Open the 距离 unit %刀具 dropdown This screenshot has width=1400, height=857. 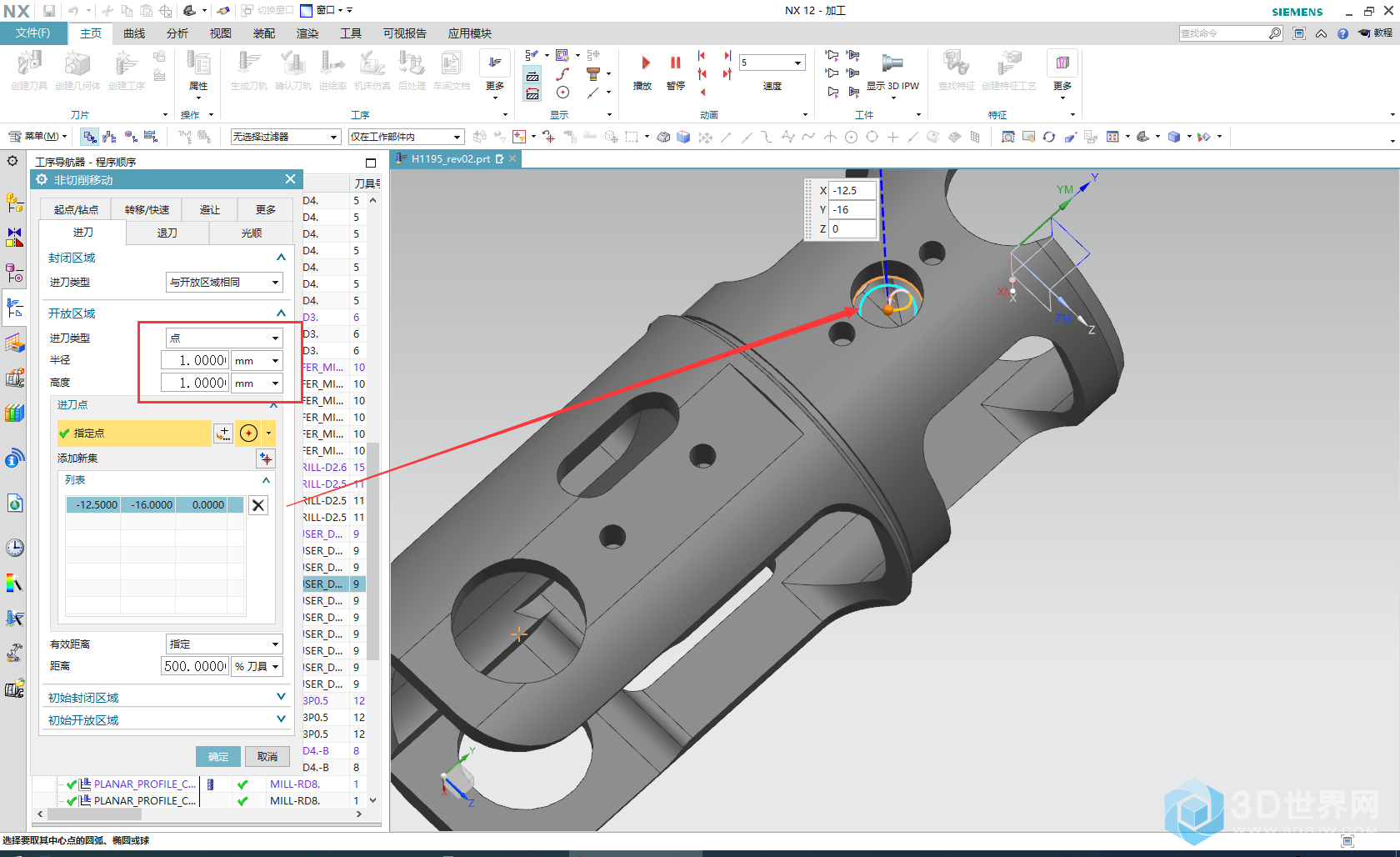257,667
